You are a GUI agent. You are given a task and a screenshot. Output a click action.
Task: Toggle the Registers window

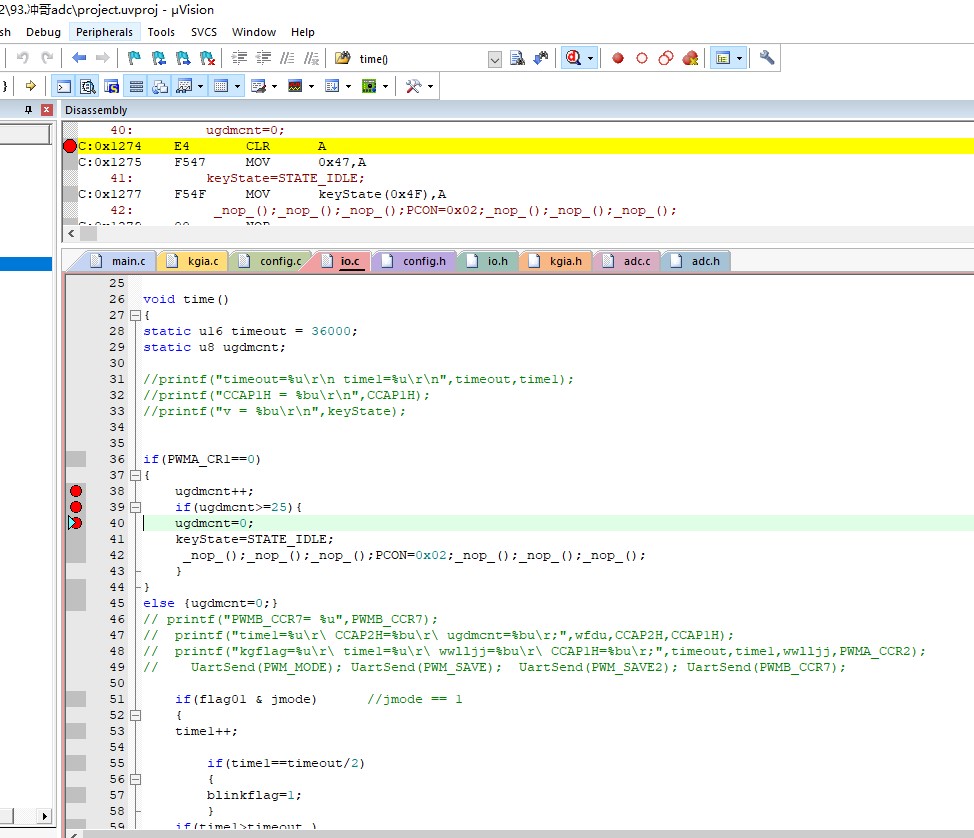point(136,86)
